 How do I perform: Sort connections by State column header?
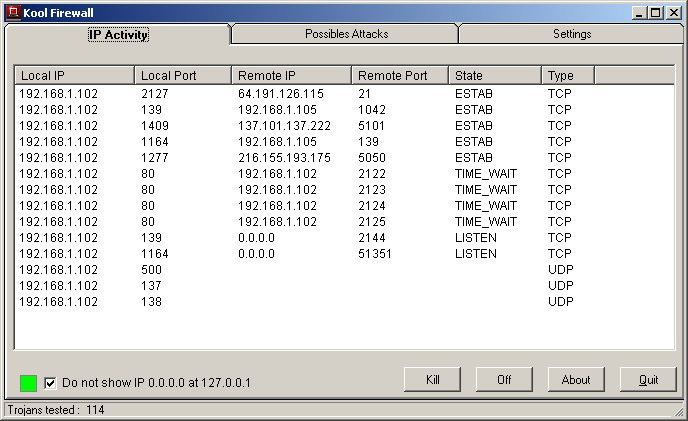pos(495,76)
